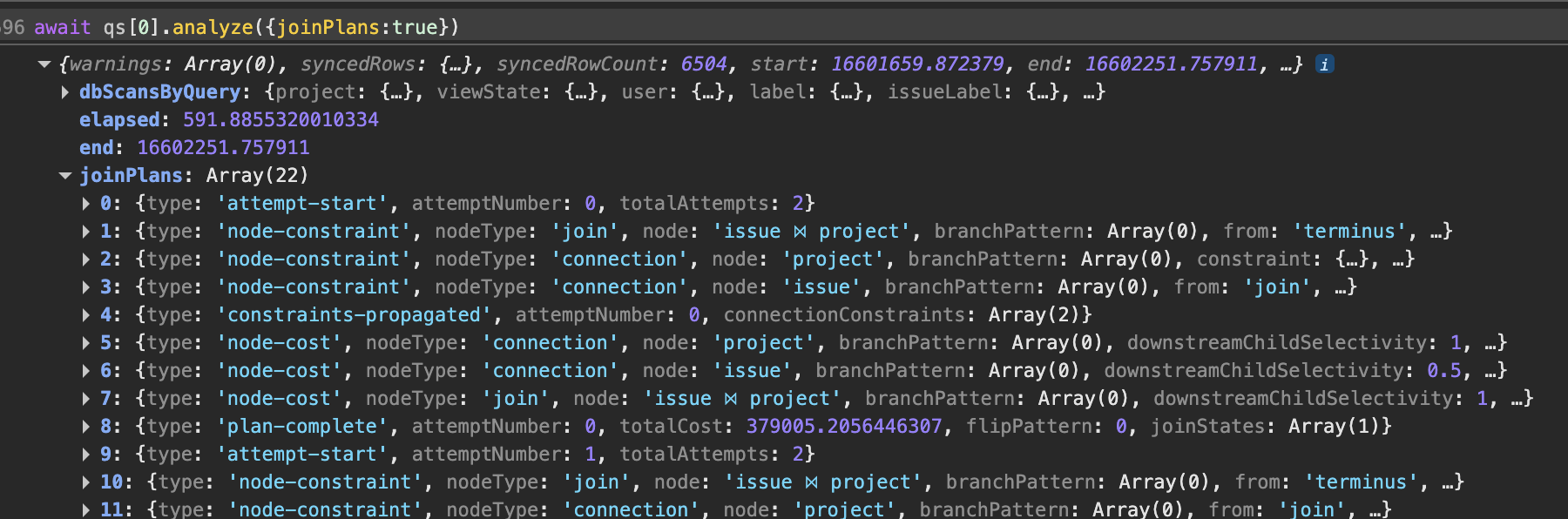Expand entry 1 node-constraint join arrow
This screenshot has height=519, width=1568.
pos(86,232)
